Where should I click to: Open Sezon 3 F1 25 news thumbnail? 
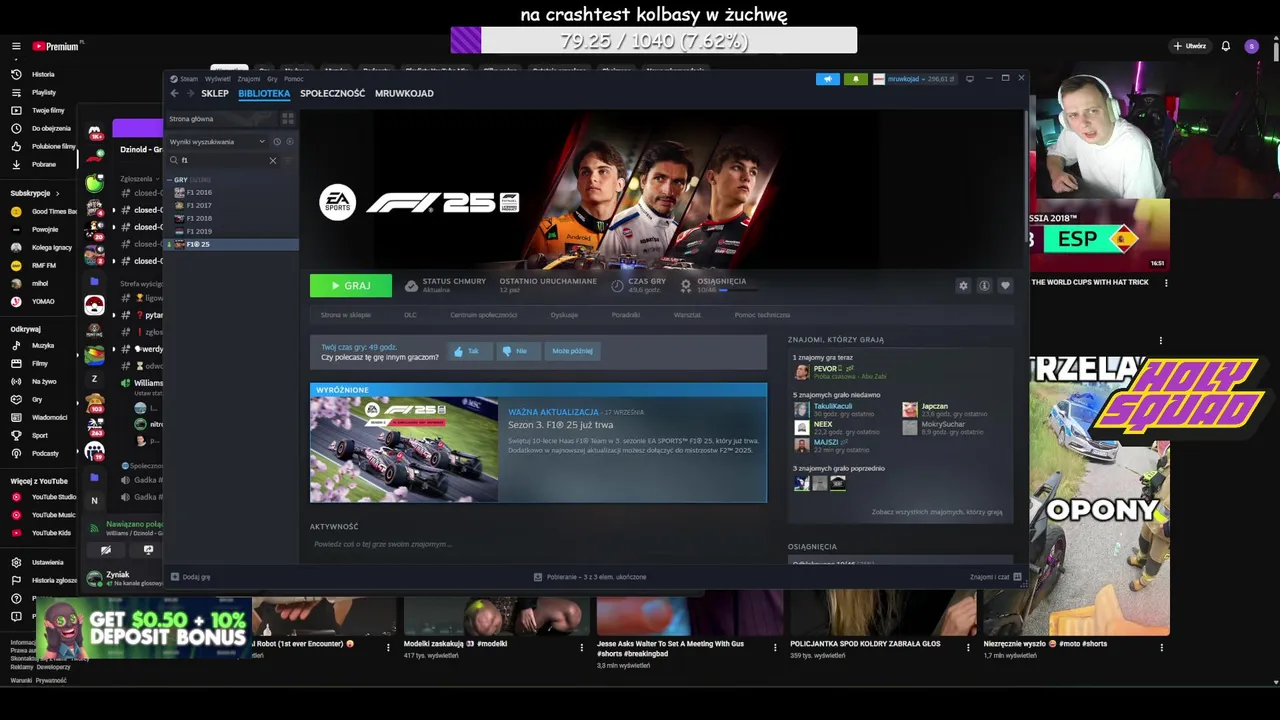click(404, 449)
